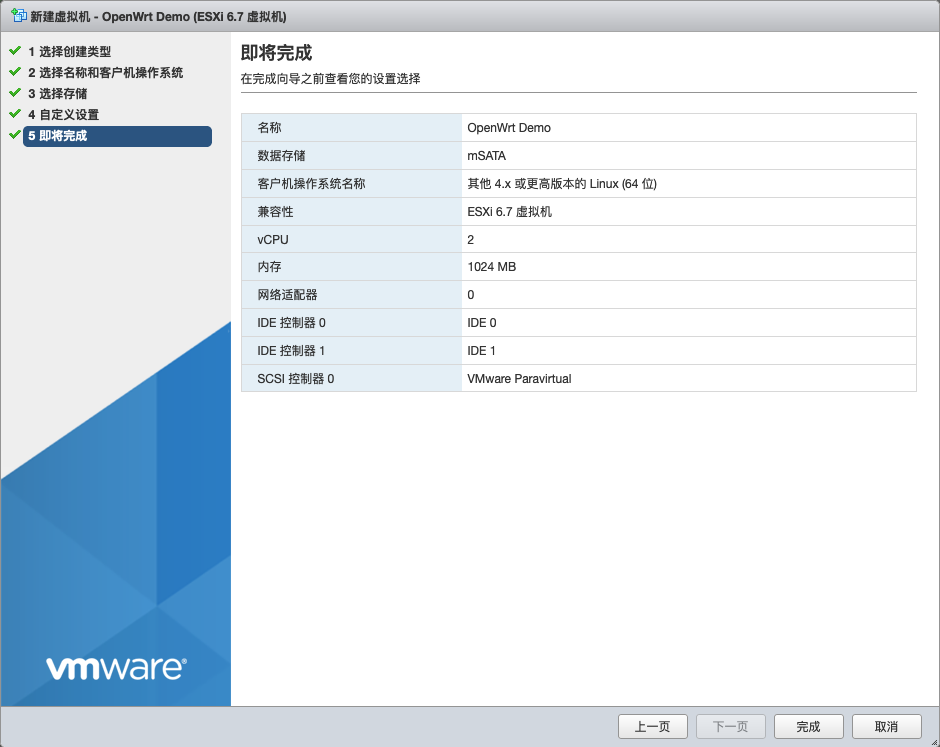Select the 内存 label cell
Image resolution: width=940 pixels, height=747 pixels.
352,267
